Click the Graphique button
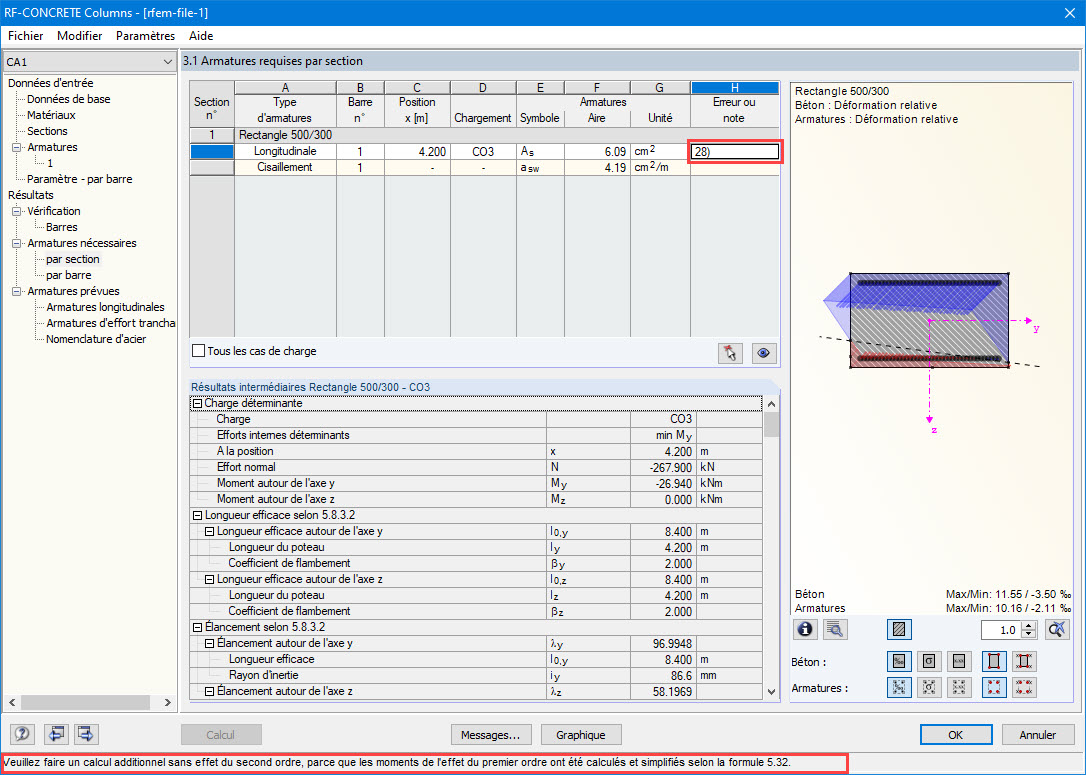 [580, 735]
